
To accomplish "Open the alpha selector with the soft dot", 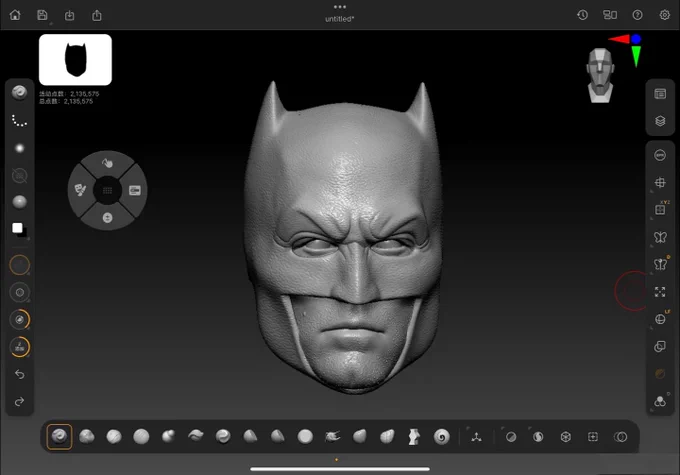I will click(x=20, y=148).
